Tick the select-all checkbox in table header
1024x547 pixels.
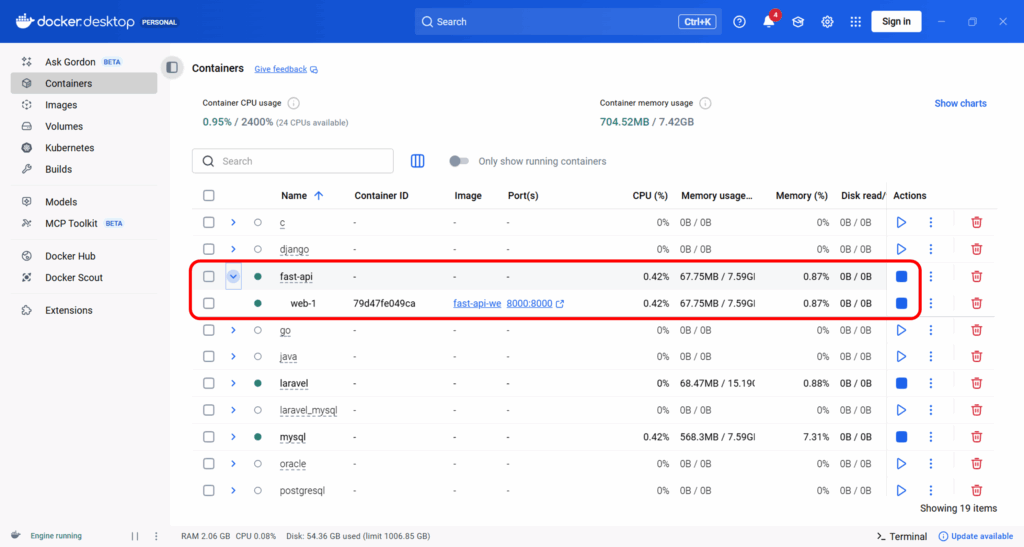[209, 196]
